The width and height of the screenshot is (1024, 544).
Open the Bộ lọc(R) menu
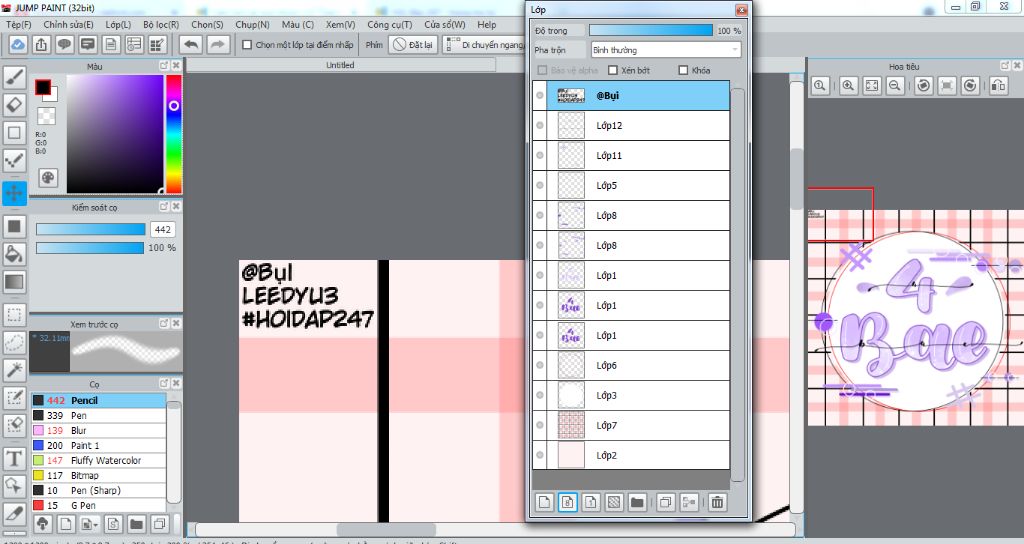(161, 24)
